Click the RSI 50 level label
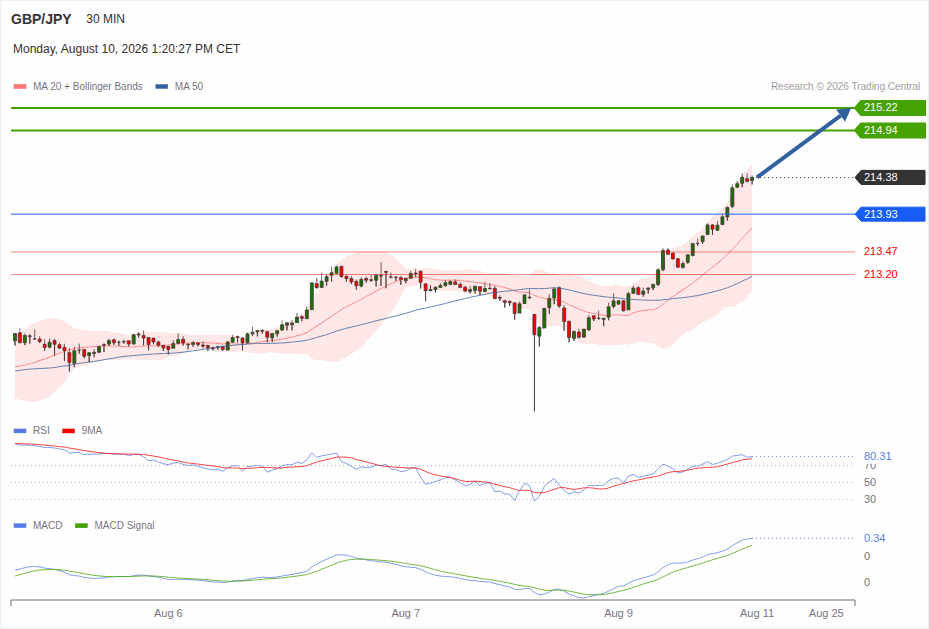The height and width of the screenshot is (629, 929). click(x=870, y=482)
